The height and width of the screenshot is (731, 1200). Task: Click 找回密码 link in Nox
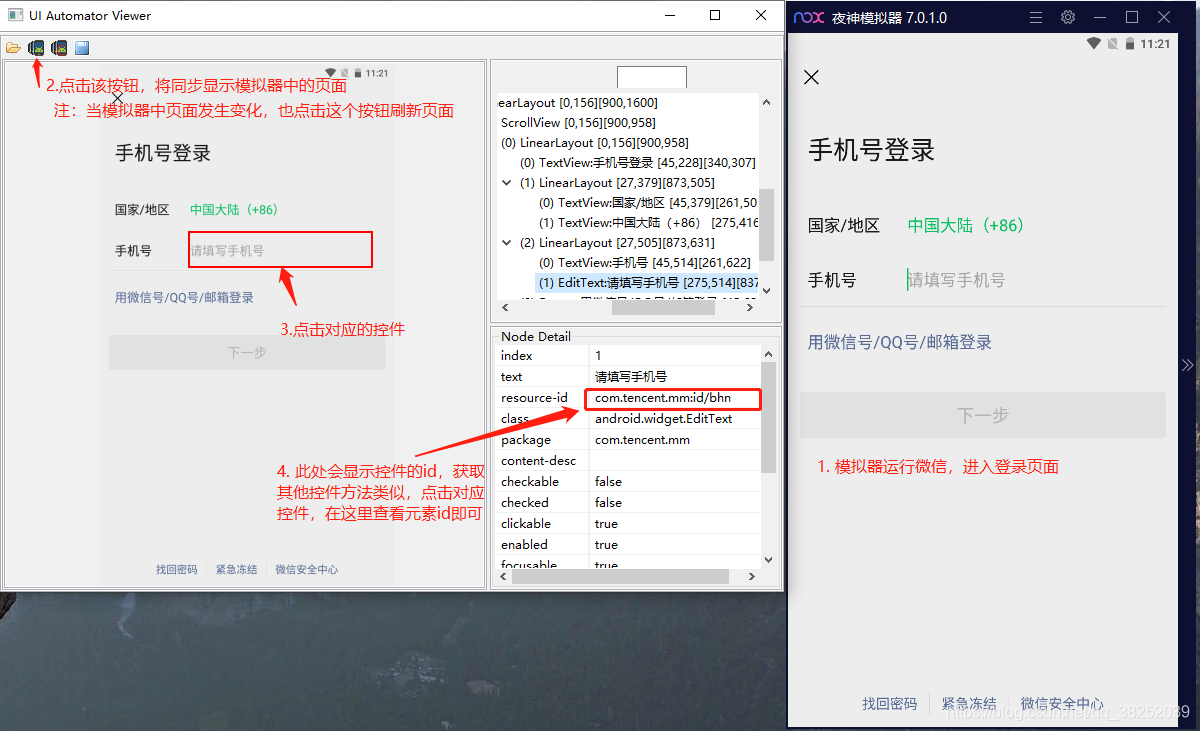tap(889, 704)
